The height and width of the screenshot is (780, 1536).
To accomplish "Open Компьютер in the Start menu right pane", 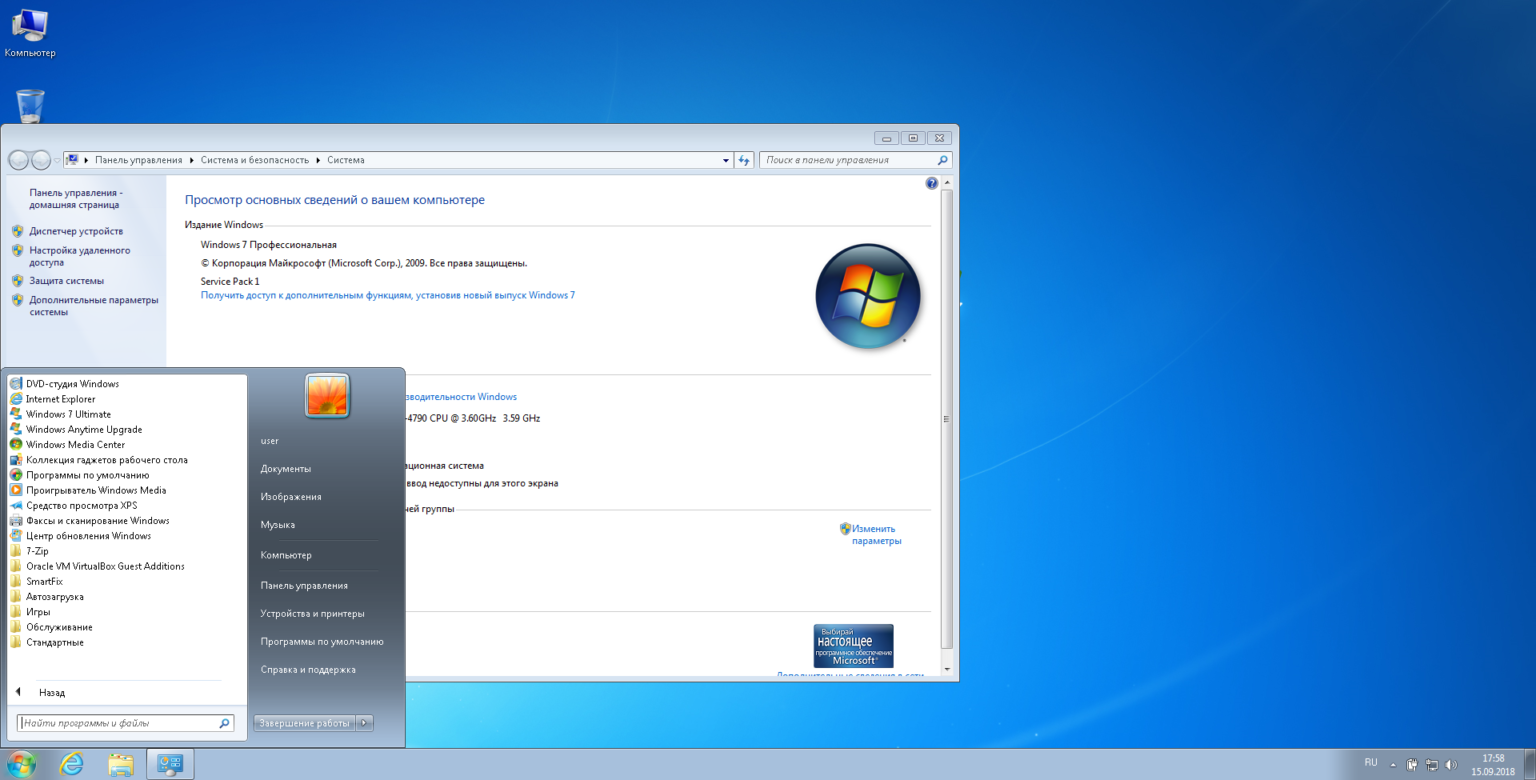I will point(286,555).
